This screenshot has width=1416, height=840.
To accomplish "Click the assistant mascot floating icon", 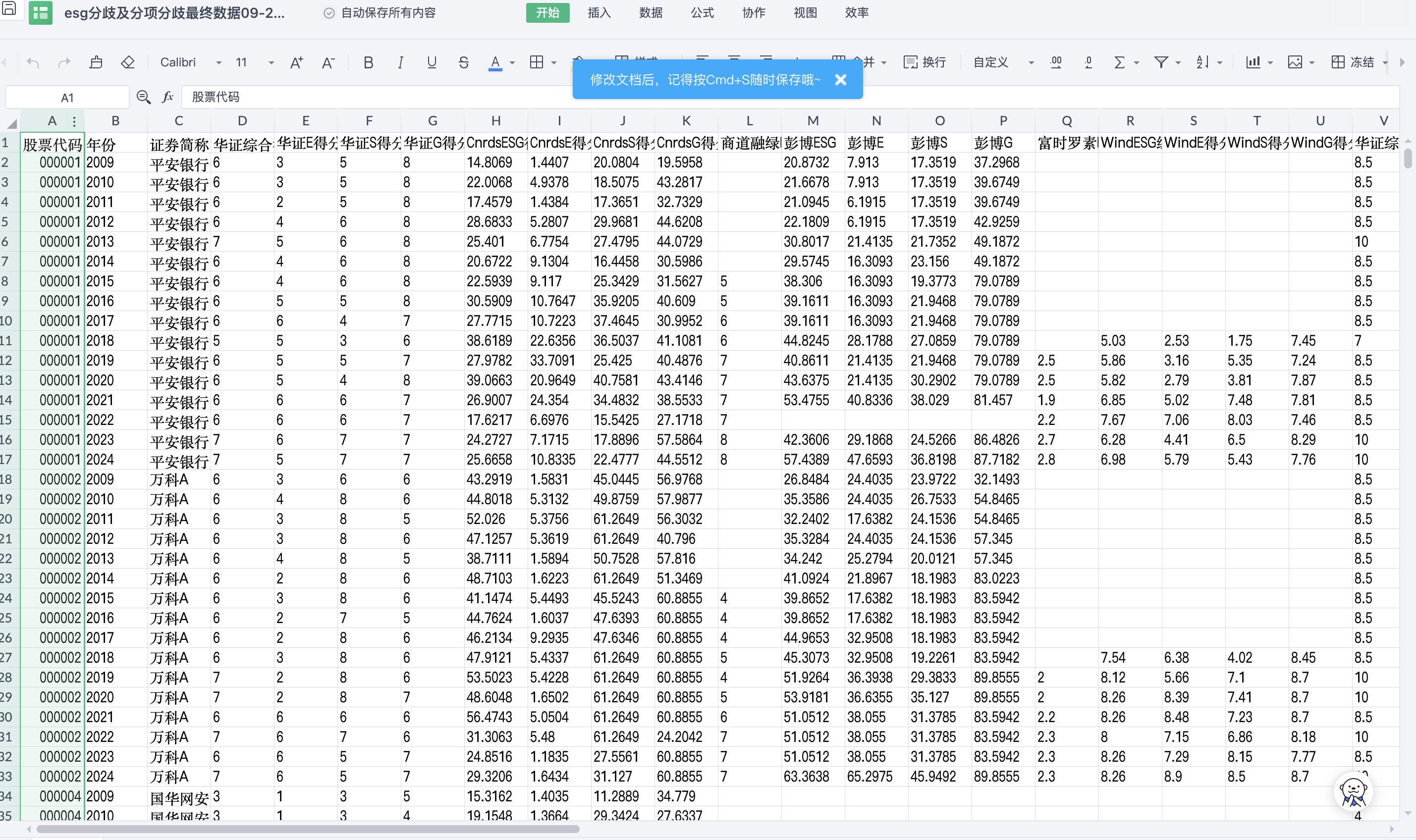I will (1353, 791).
